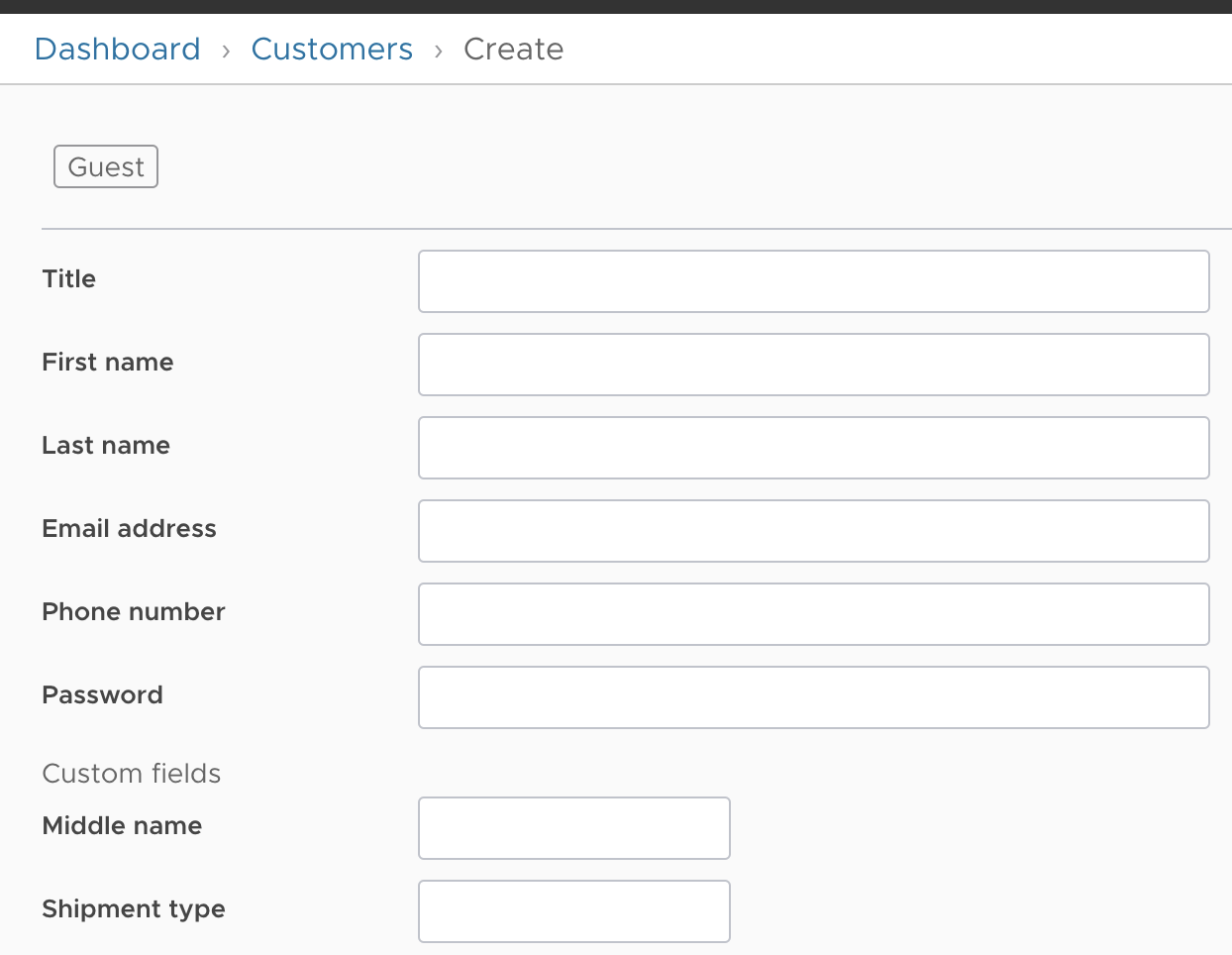Click the dark top navigation bar

pyautogui.click(x=616, y=6)
